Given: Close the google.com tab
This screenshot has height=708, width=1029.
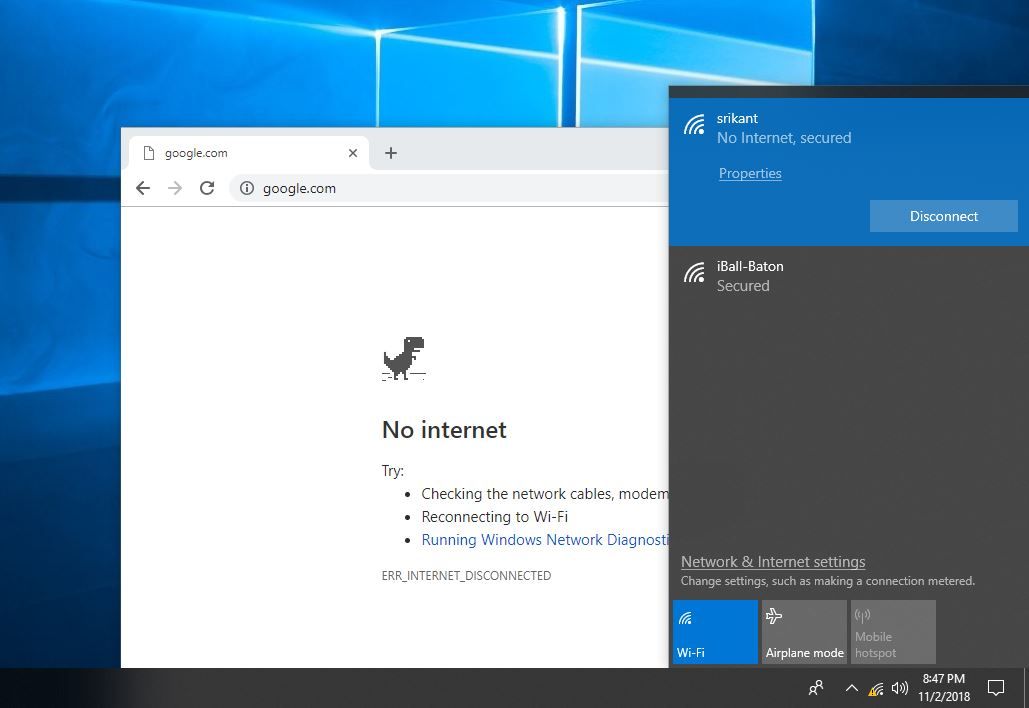Looking at the screenshot, I should coord(353,153).
